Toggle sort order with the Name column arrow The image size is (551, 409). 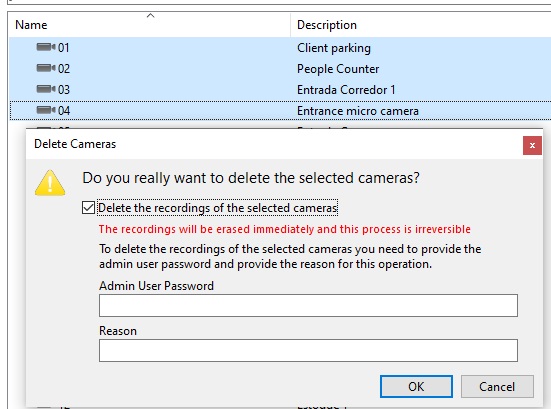point(150,15)
